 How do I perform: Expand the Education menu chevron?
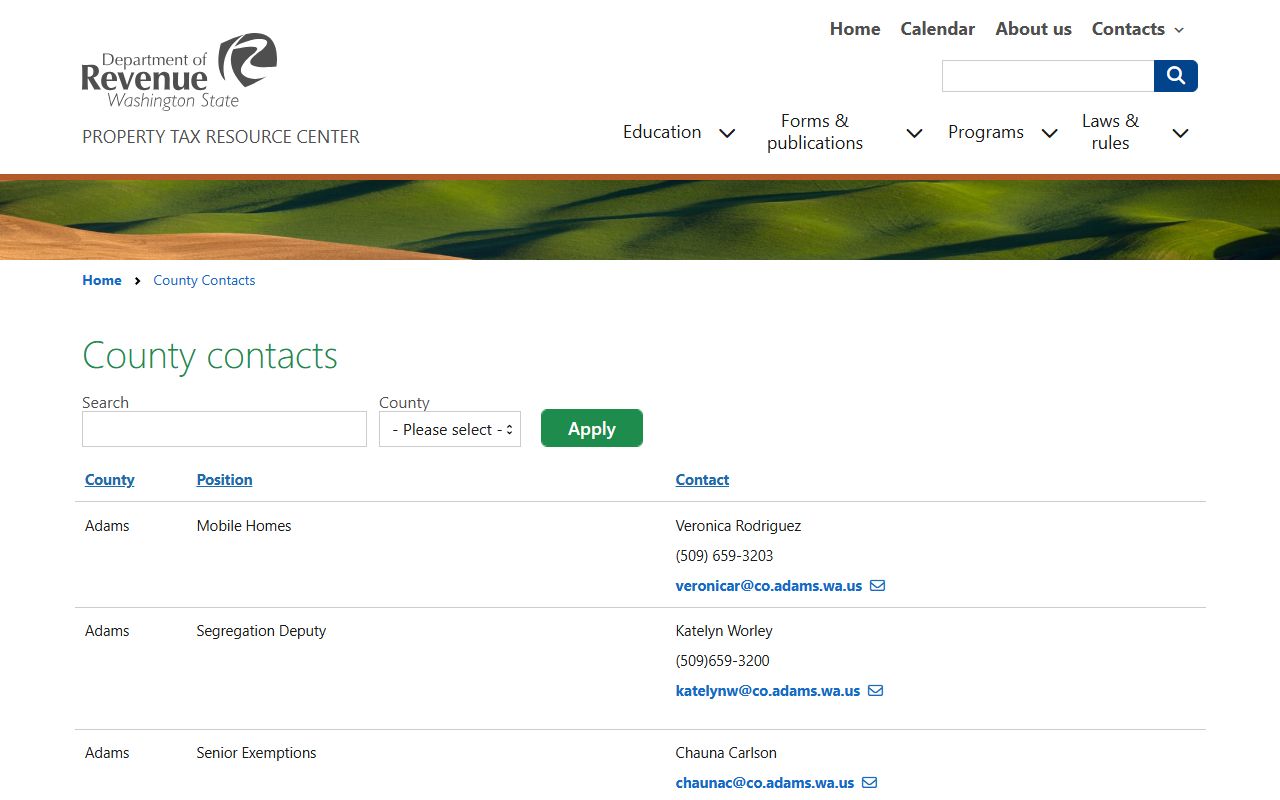pyautogui.click(x=727, y=133)
